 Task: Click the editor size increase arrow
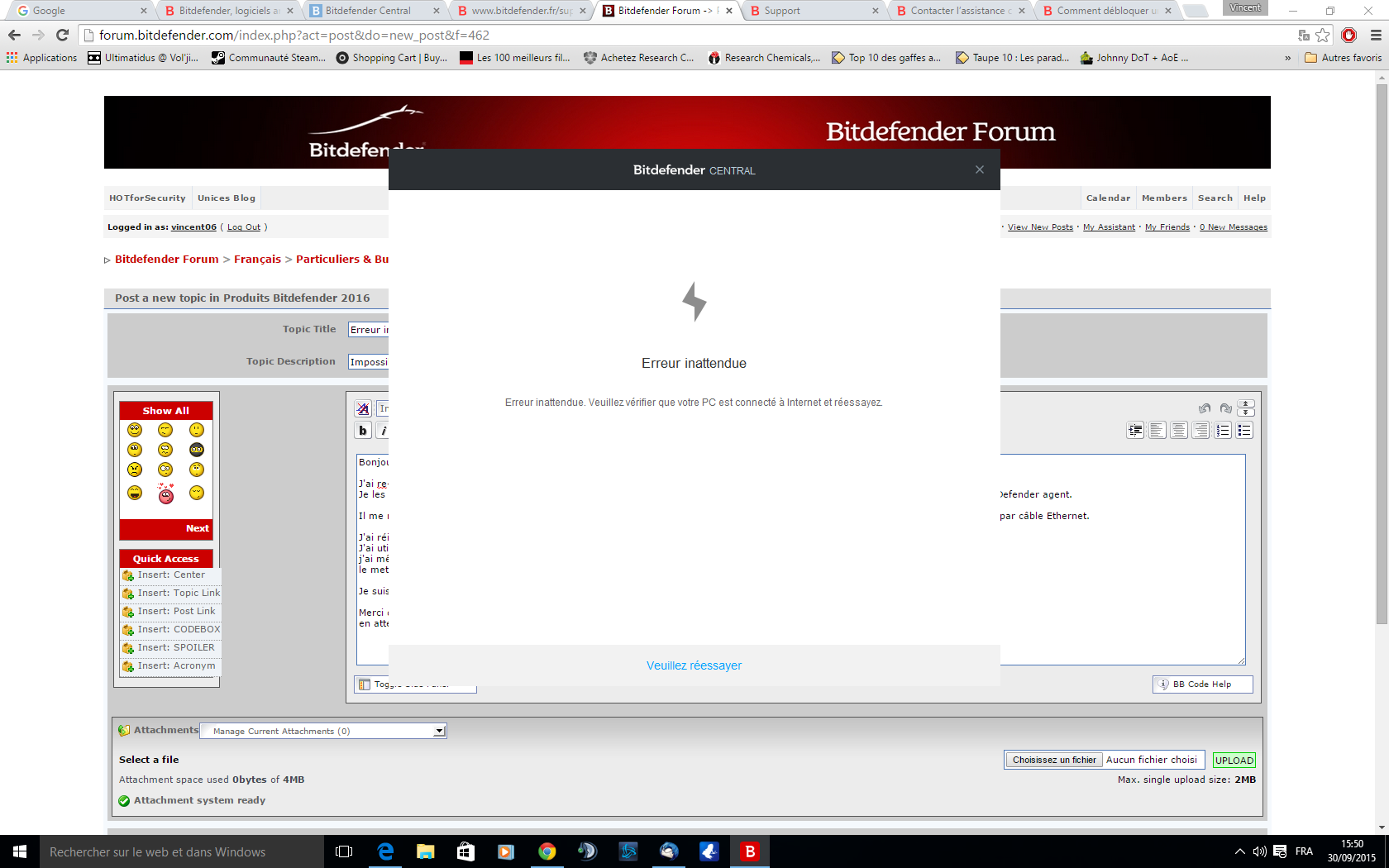click(1246, 413)
